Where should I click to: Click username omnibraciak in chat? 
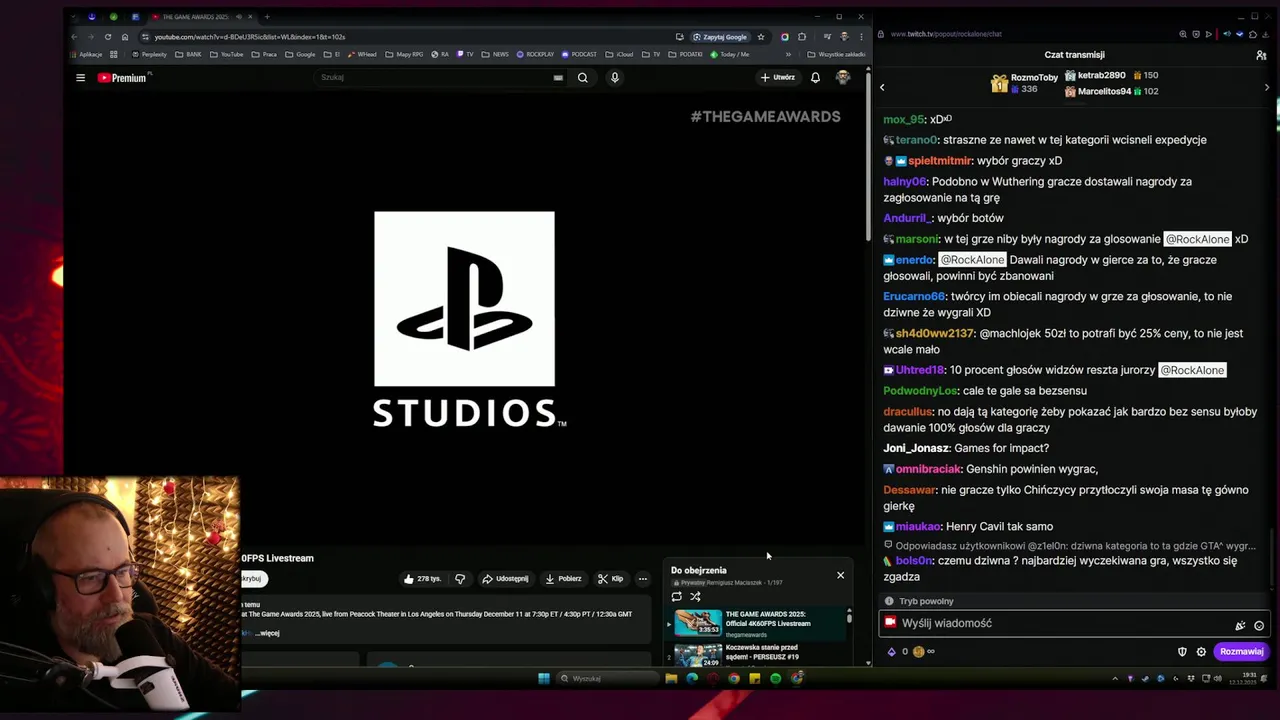(928, 470)
